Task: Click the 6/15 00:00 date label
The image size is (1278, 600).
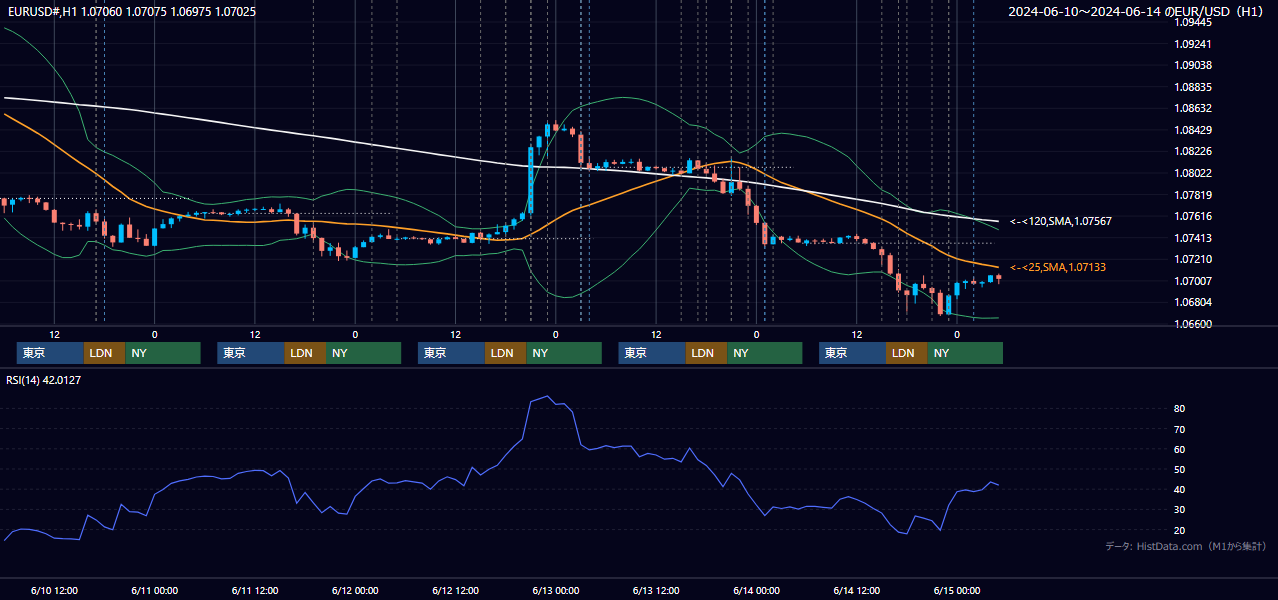Action: [957, 590]
